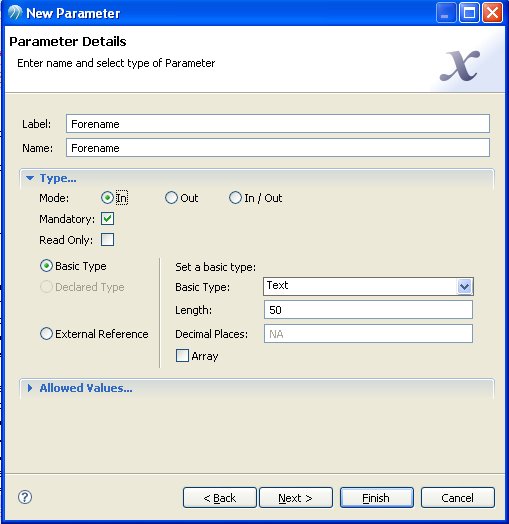Click the New Parameter title bar app icon
509x524 pixels.
[x=14, y=13]
